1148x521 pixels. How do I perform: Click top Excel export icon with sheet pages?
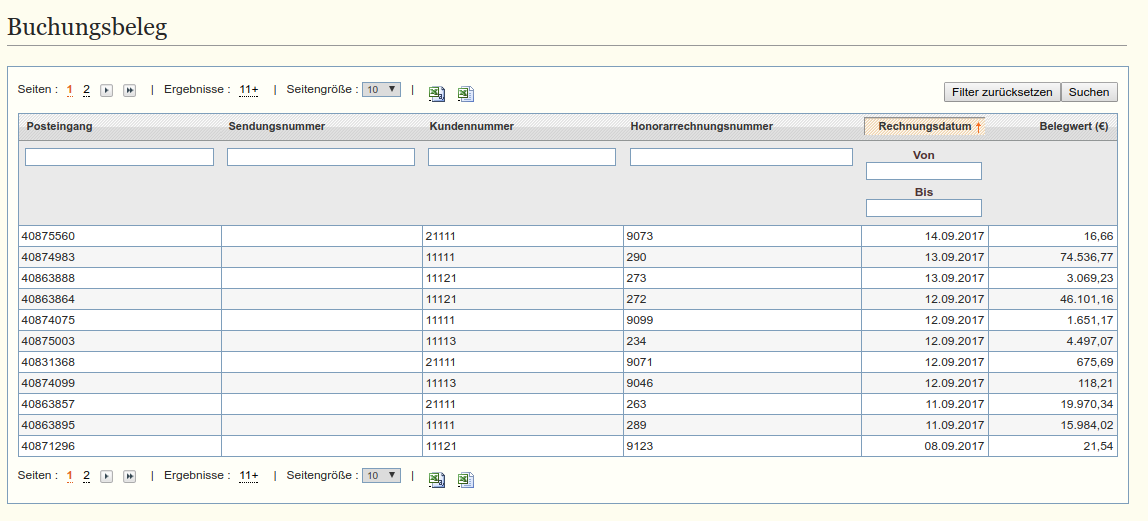click(x=466, y=93)
